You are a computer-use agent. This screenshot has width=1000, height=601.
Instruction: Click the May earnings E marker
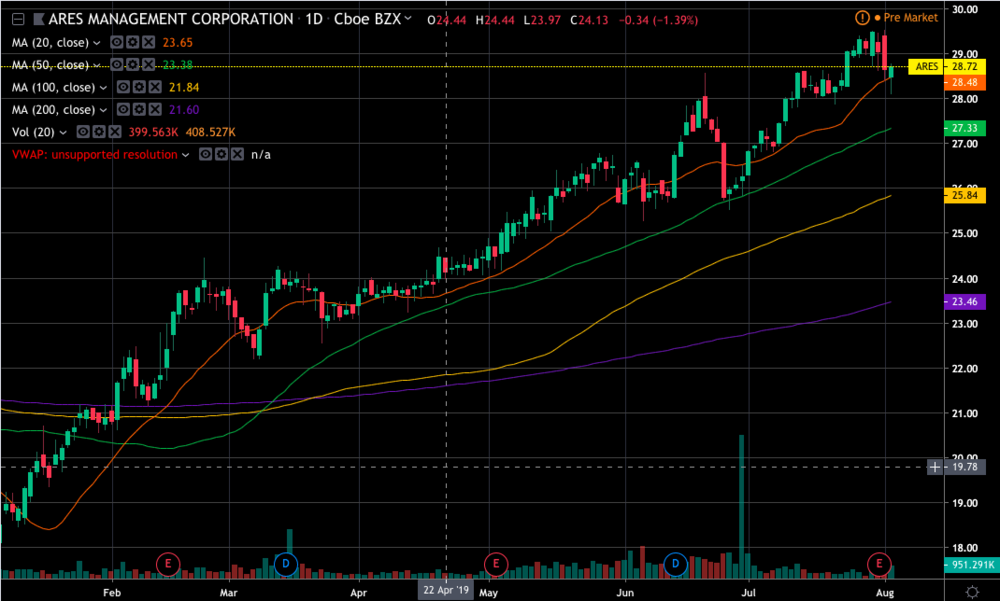click(x=494, y=564)
